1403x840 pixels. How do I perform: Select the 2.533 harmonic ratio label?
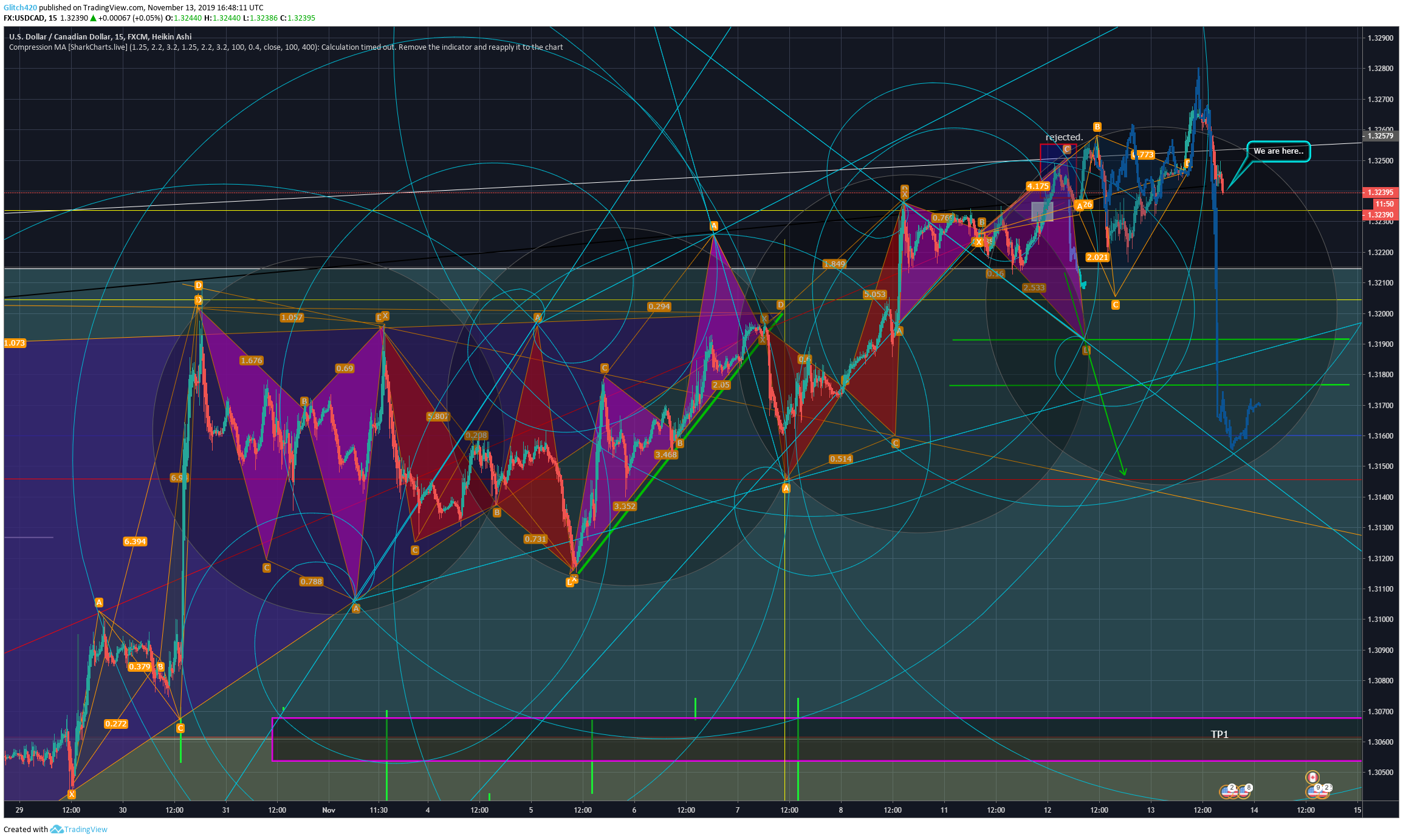(1034, 288)
